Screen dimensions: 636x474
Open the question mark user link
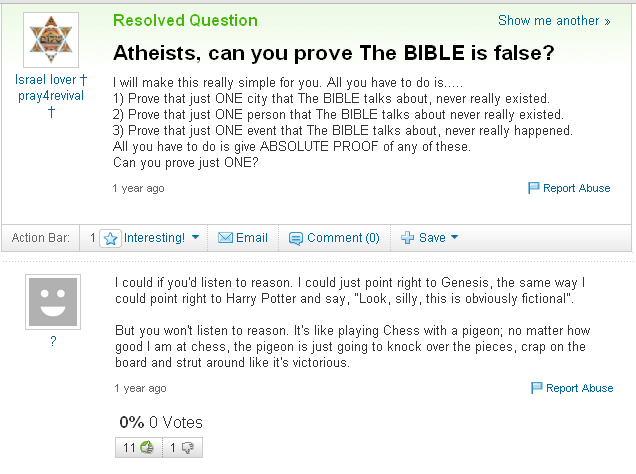[53, 341]
